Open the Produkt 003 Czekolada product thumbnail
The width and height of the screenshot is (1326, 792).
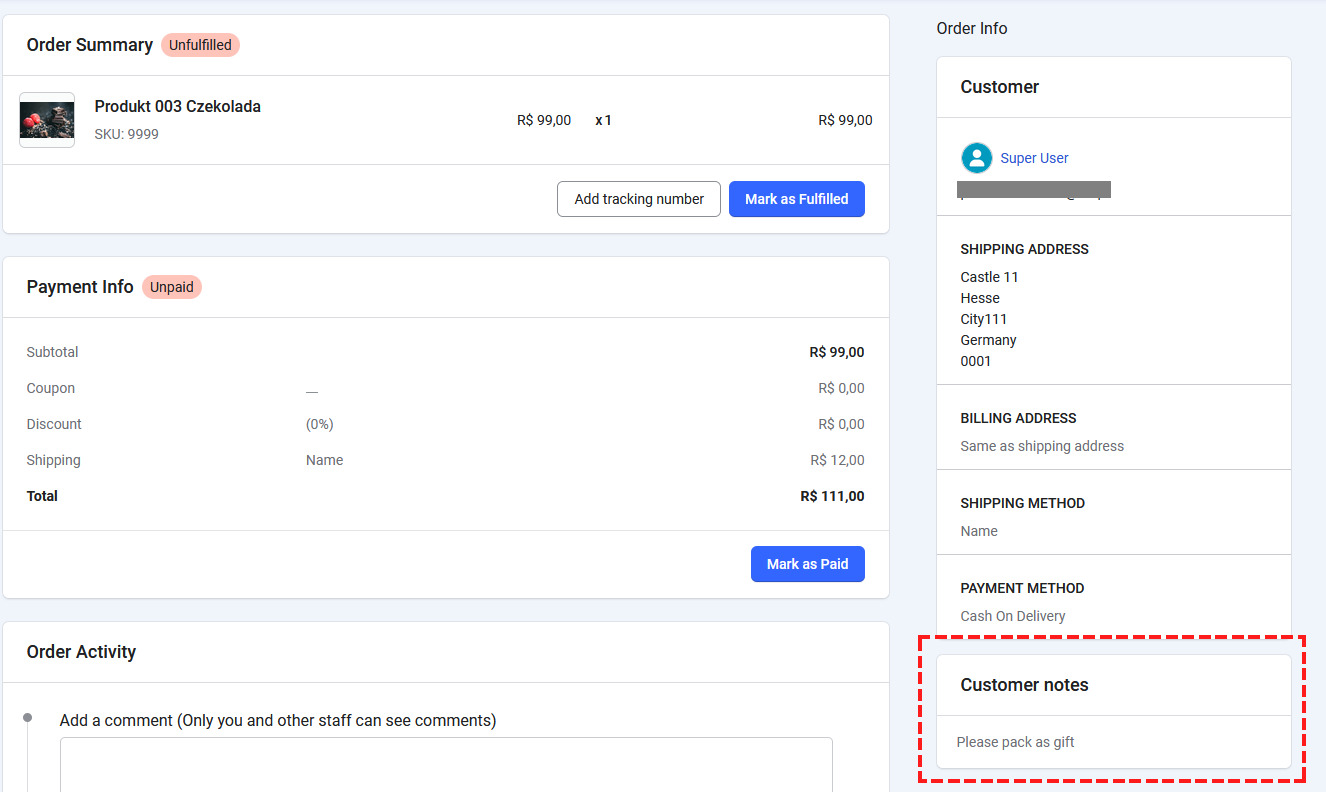(x=47, y=120)
